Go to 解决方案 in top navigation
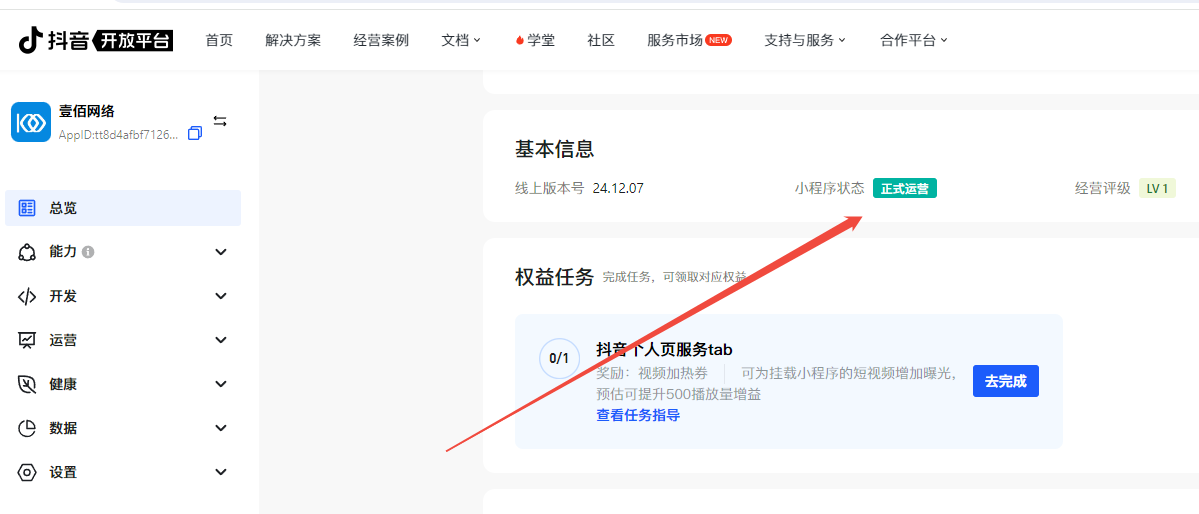This screenshot has height=514, width=1199. [x=293, y=40]
